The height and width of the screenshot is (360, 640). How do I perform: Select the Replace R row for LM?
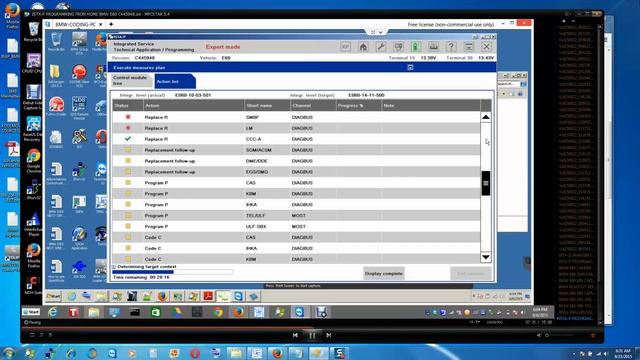pos(296,128)
